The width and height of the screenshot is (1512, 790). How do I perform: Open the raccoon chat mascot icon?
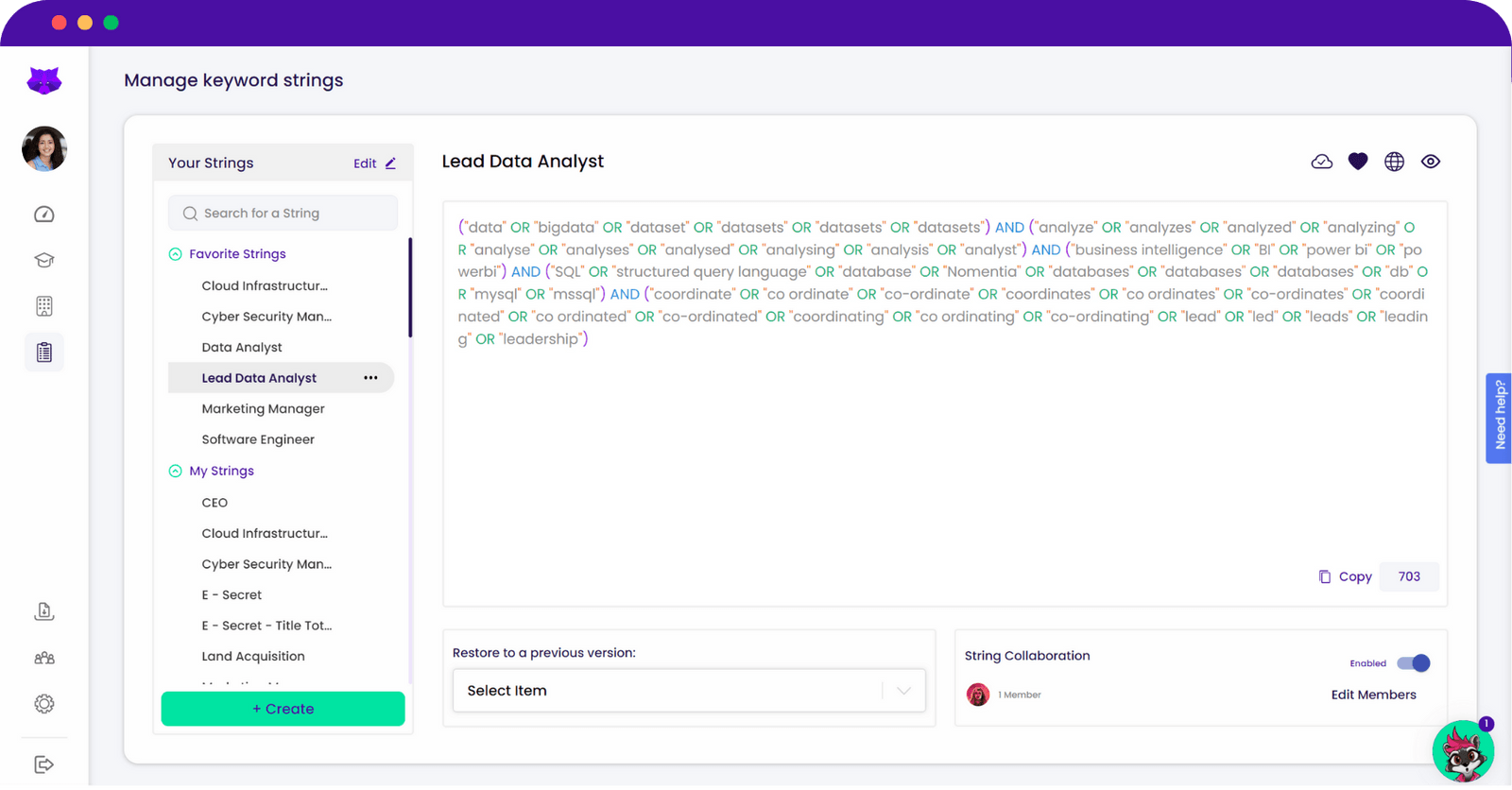[1462, 752]
